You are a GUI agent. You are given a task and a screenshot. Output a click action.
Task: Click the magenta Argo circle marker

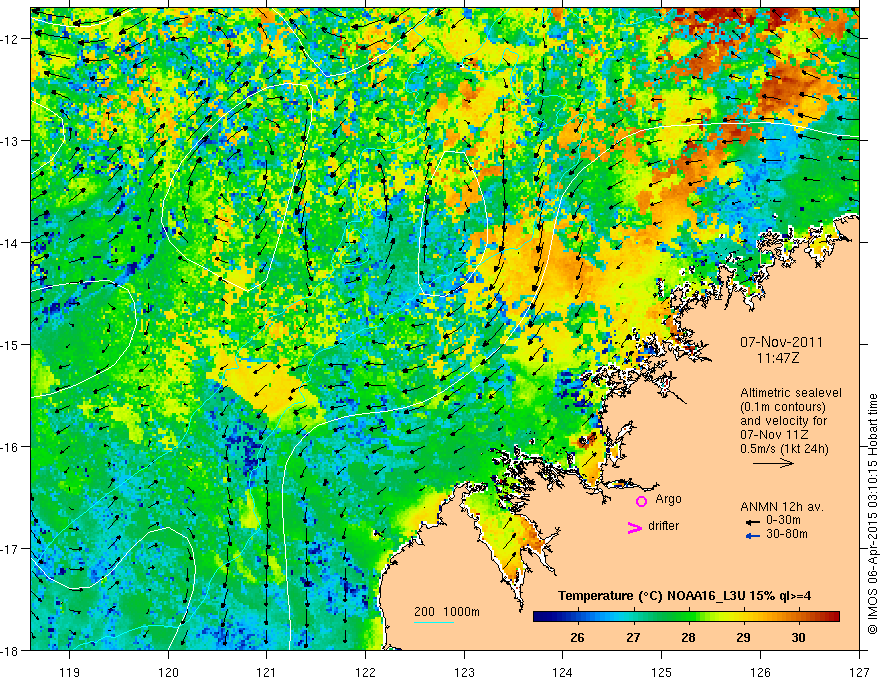click(641, 501)
